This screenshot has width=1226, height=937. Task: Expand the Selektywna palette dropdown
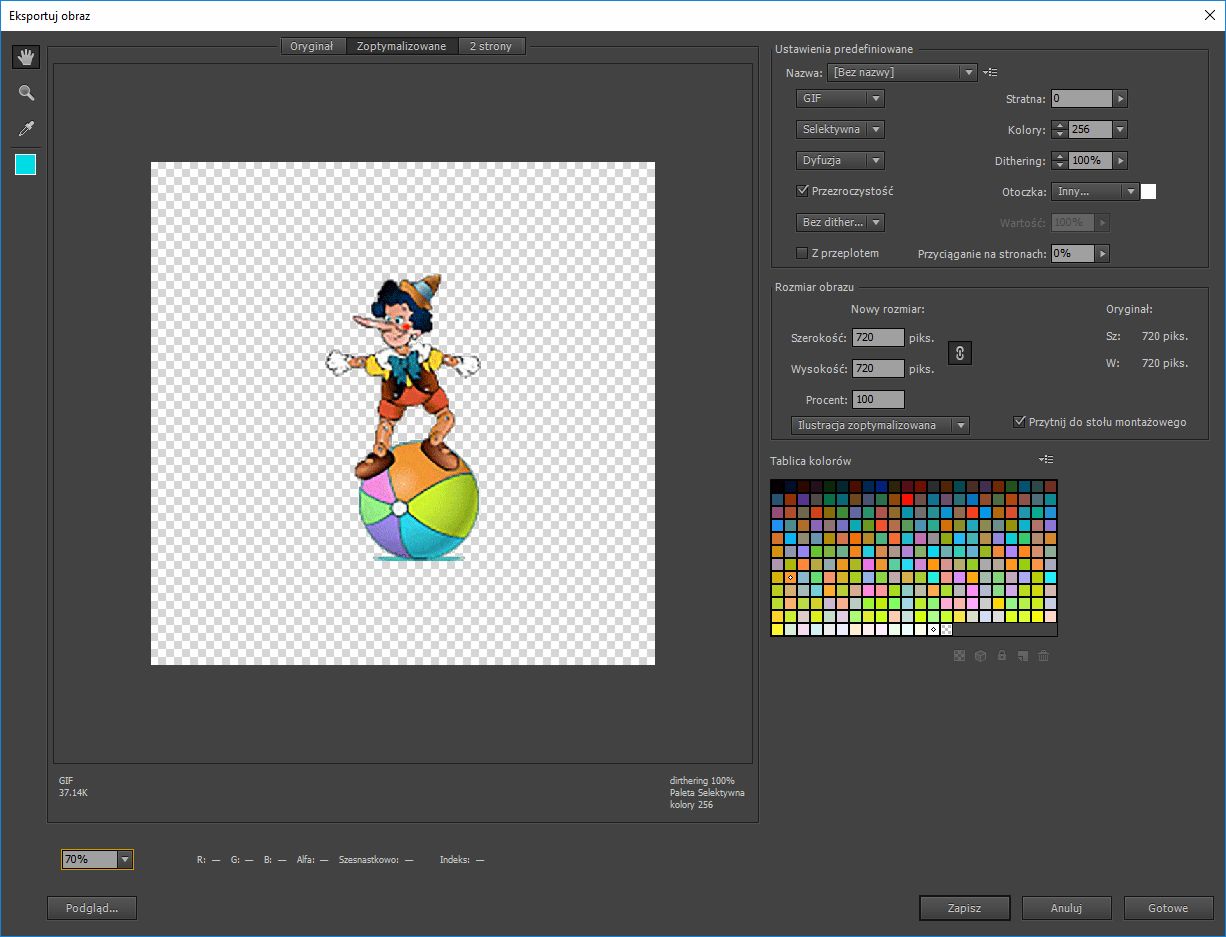(x=840, y=129)
